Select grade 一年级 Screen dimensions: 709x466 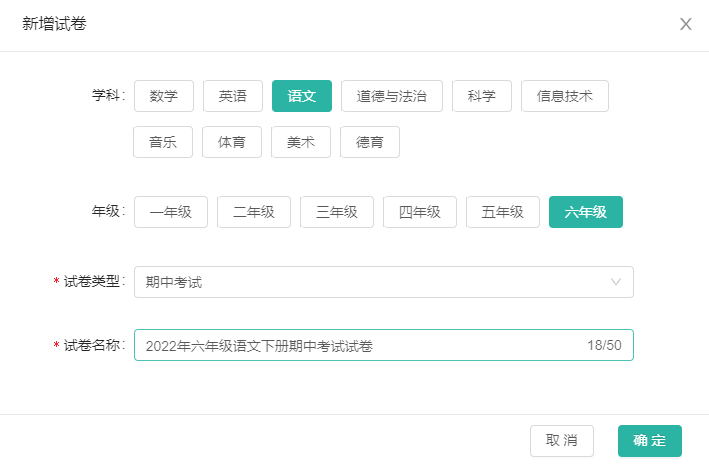tap(171, 212)
